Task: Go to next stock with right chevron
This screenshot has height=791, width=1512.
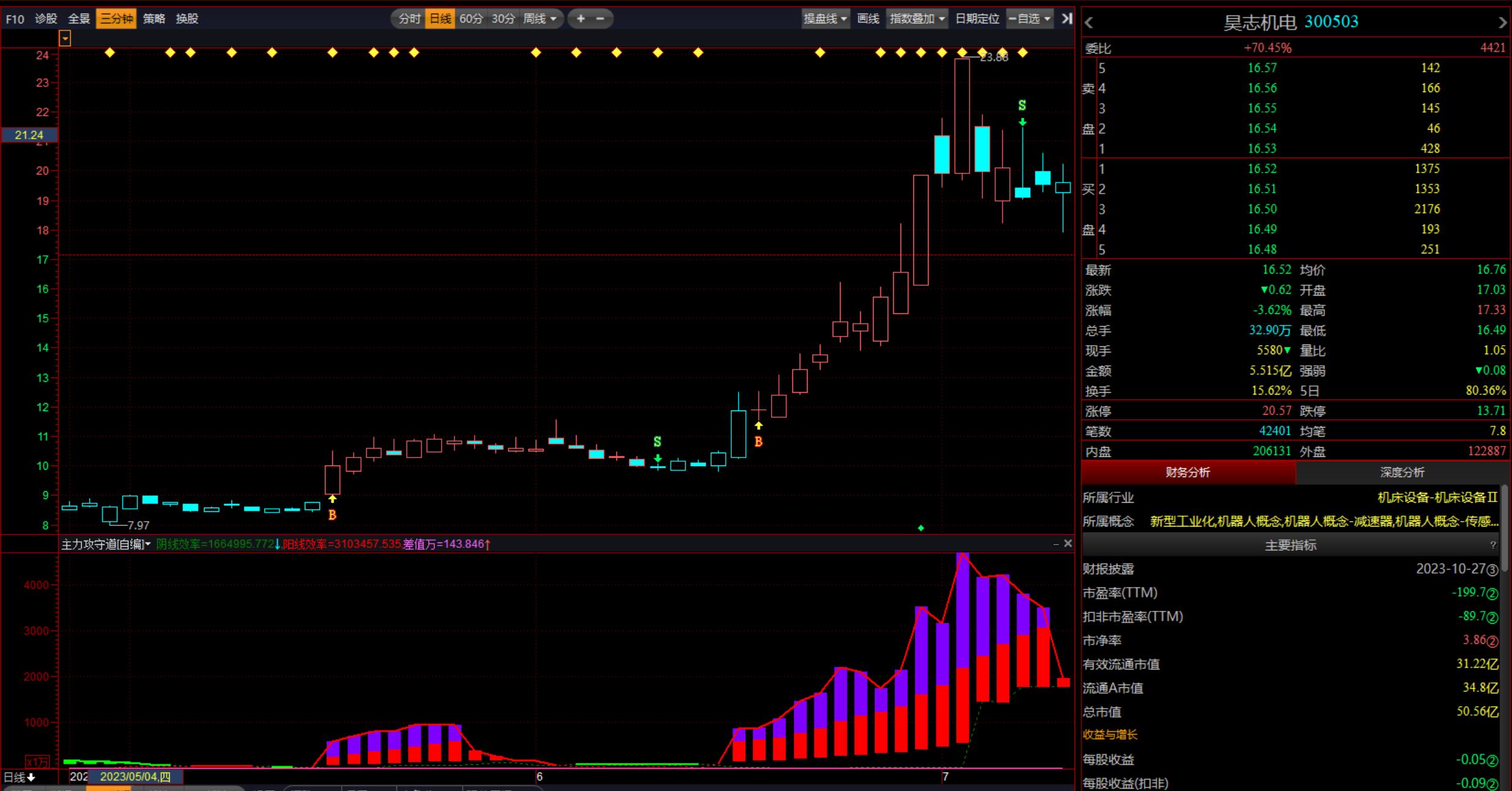Action: click(x=1502, y=23)
